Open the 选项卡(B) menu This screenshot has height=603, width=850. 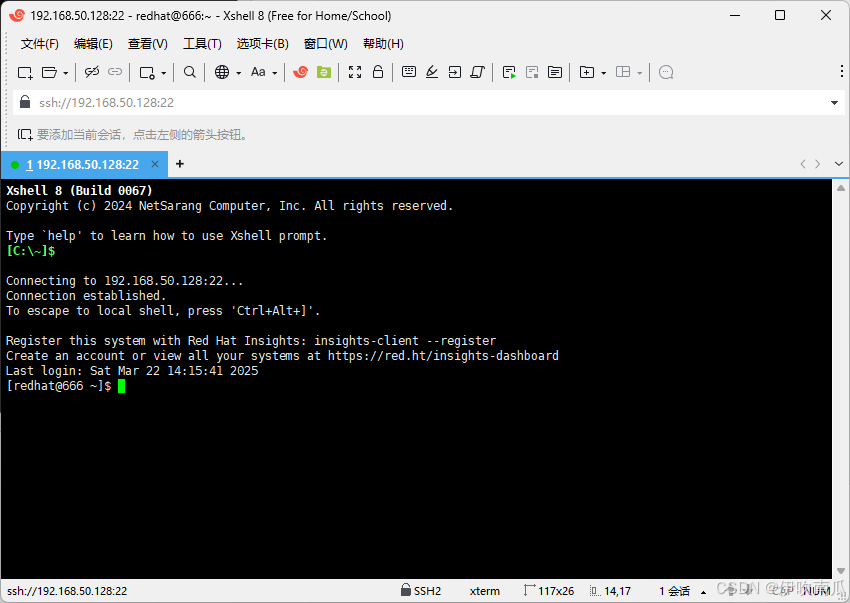[x=262, y=44]
